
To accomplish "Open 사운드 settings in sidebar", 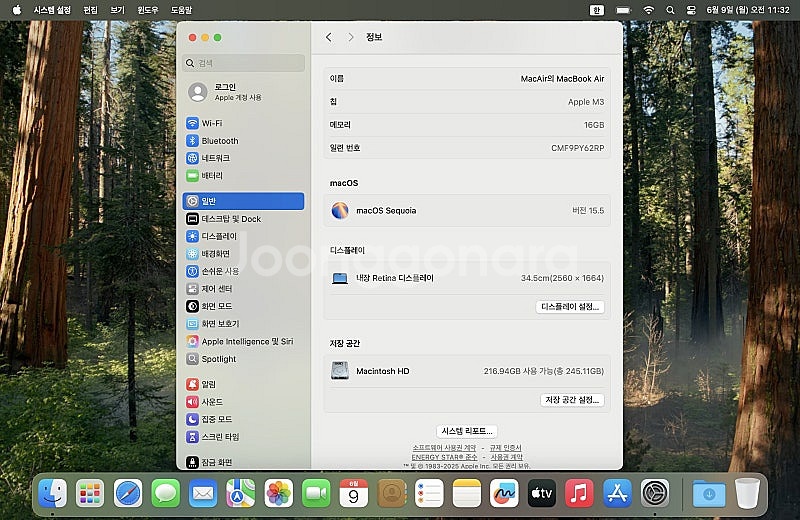I will [x=244, y=402].
